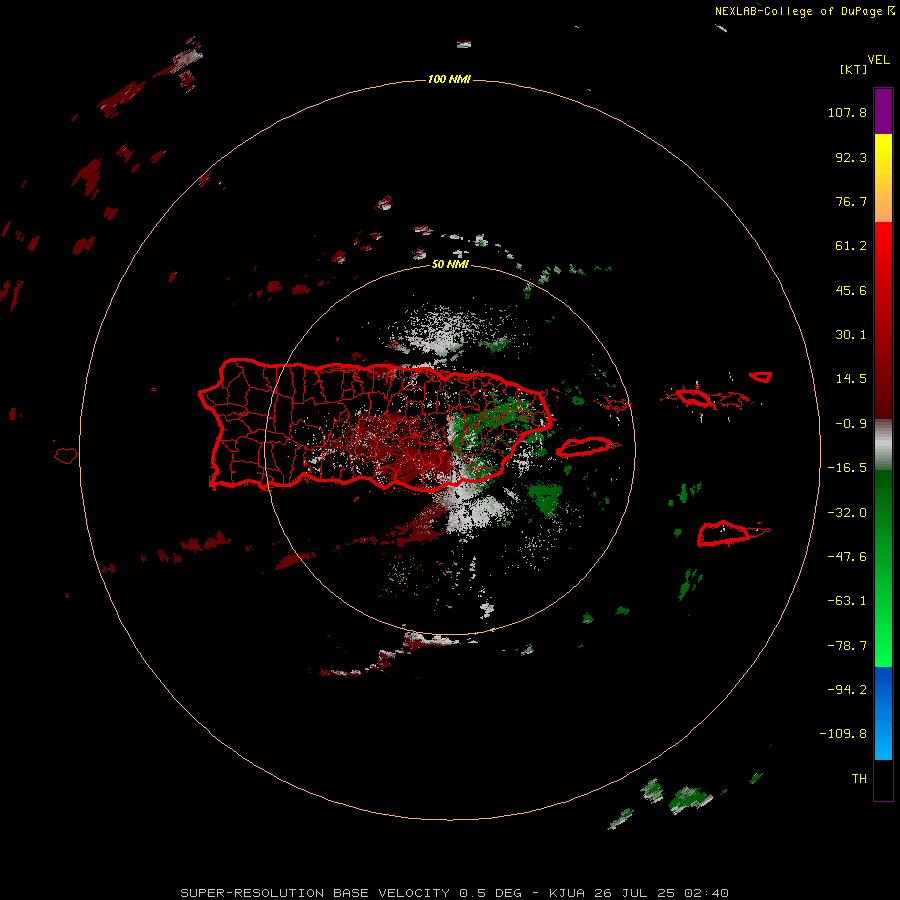Click the -109.8 velocity scale value
This screenshot has width=900, height=900.
(843, 734)
